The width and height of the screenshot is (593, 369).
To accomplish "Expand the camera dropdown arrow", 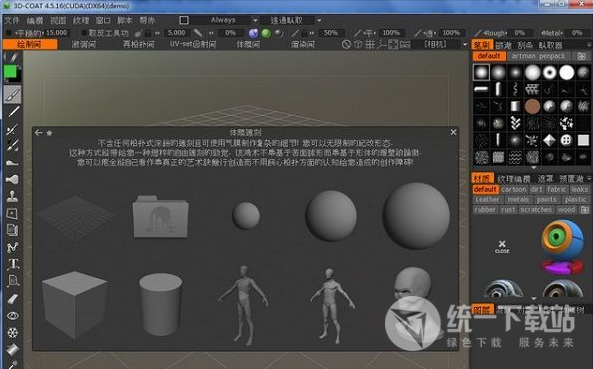I will [x=465, y=45].
